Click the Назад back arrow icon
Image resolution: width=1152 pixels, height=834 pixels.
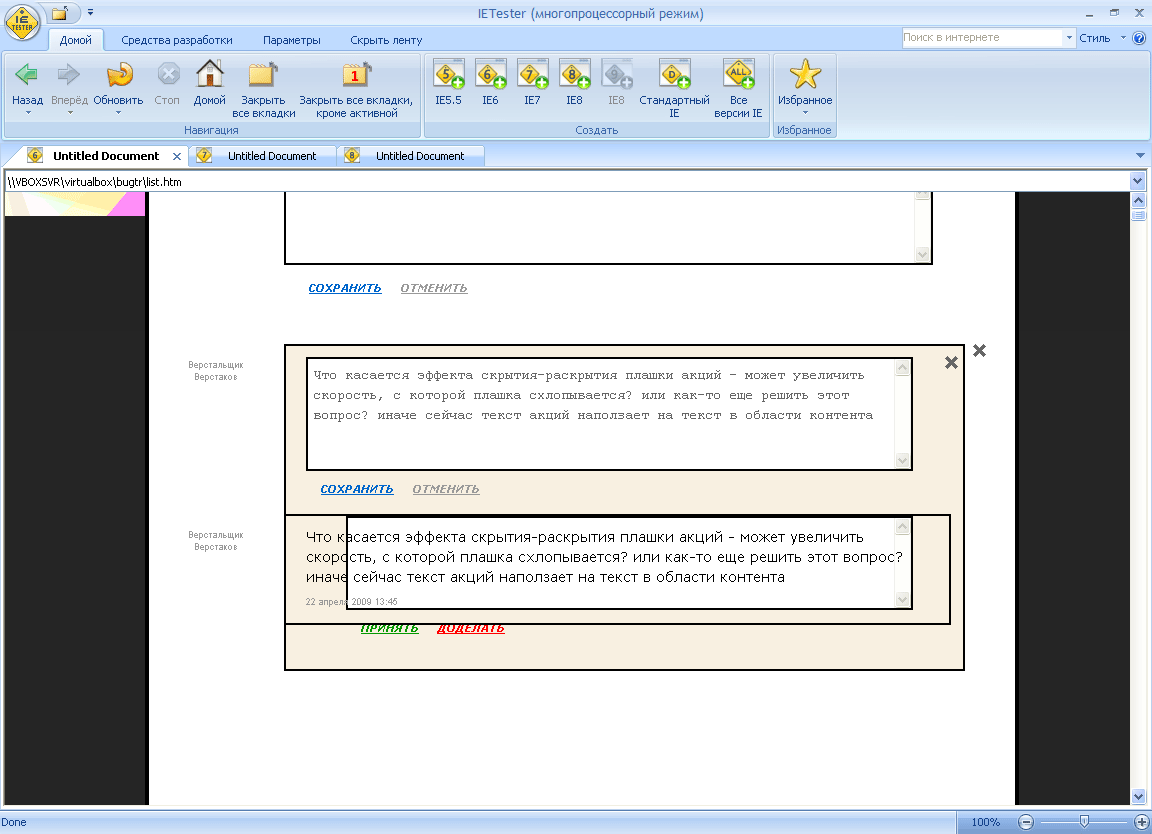(x=26, y=73)
